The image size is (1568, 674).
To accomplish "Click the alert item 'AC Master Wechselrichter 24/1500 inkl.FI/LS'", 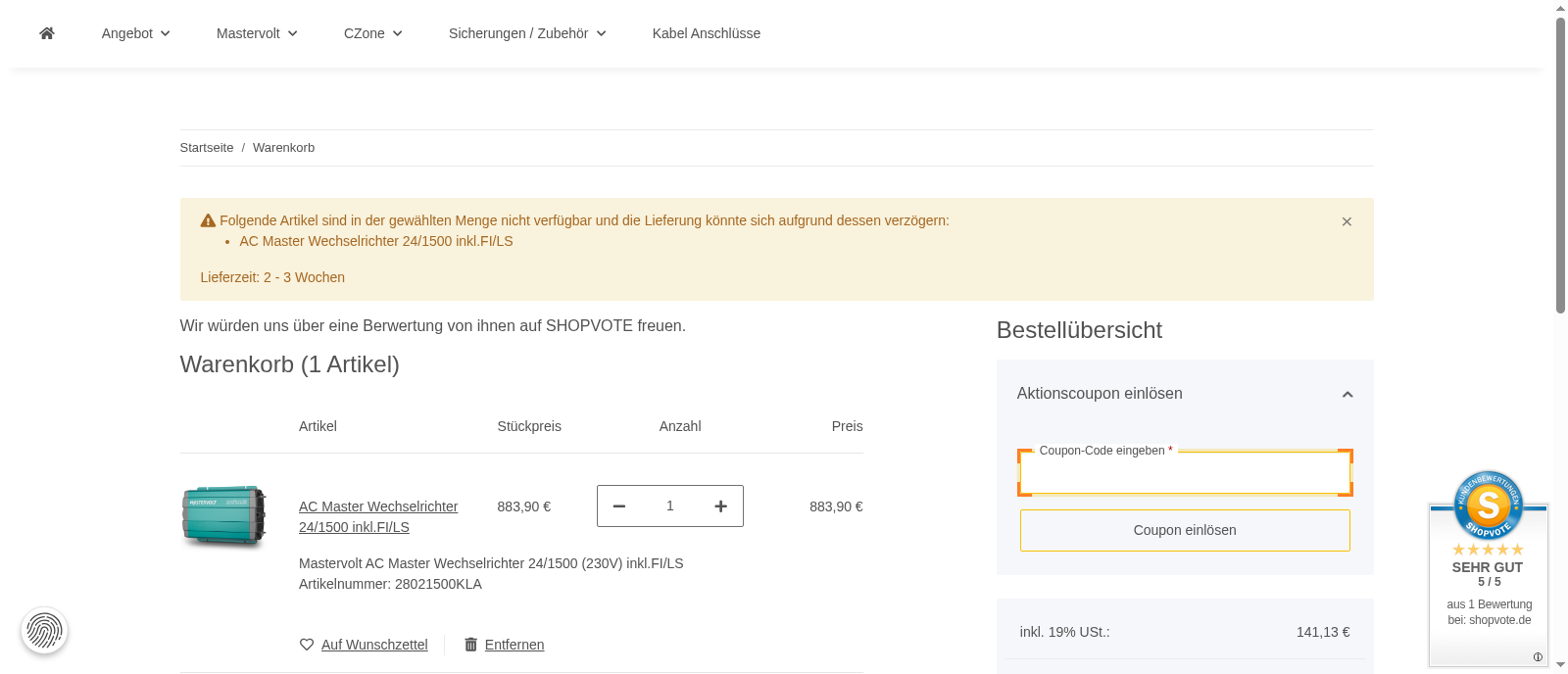I will click(x=376, y=241).
